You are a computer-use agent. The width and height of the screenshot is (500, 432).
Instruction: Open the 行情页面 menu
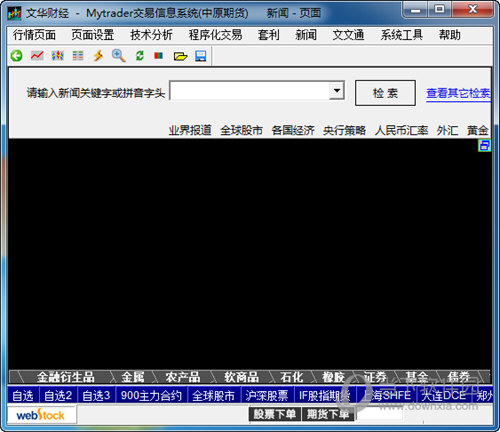(x=34, y=35)
